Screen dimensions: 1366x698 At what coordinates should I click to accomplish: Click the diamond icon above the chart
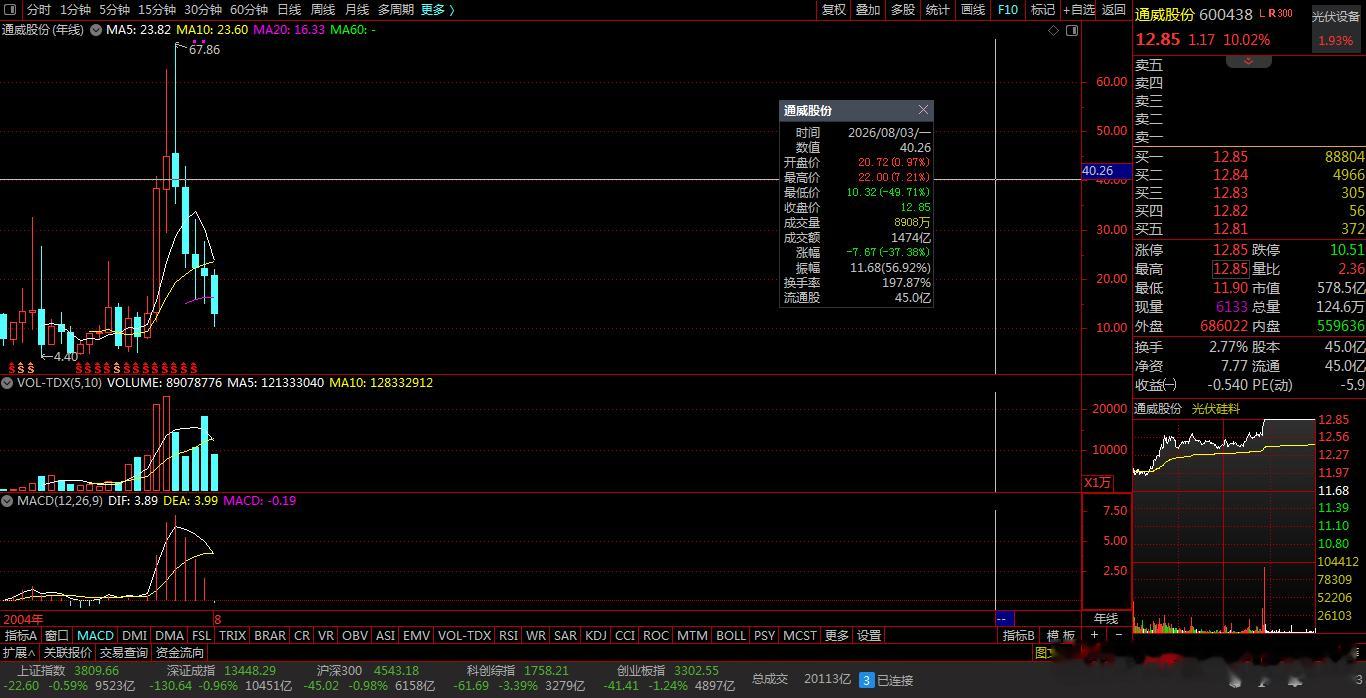[x=1054, y=31]
